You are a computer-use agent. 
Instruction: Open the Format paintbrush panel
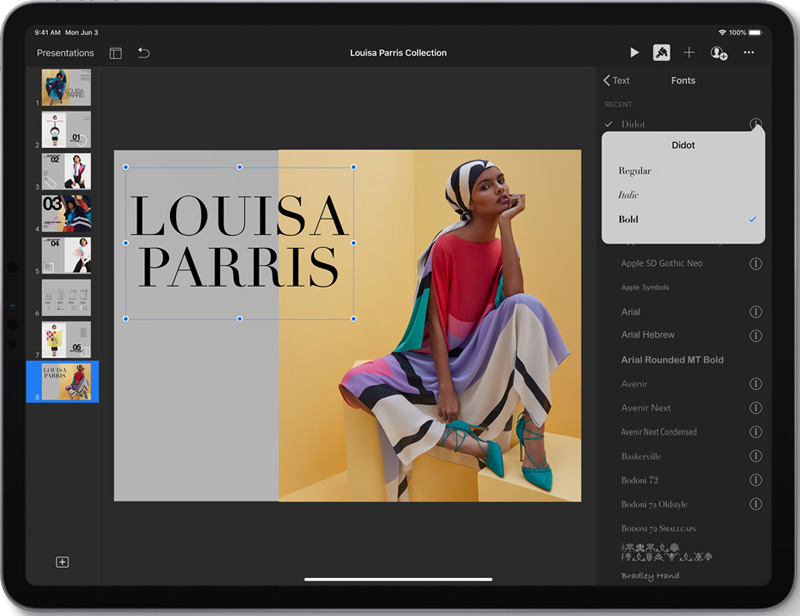[663, 52]
